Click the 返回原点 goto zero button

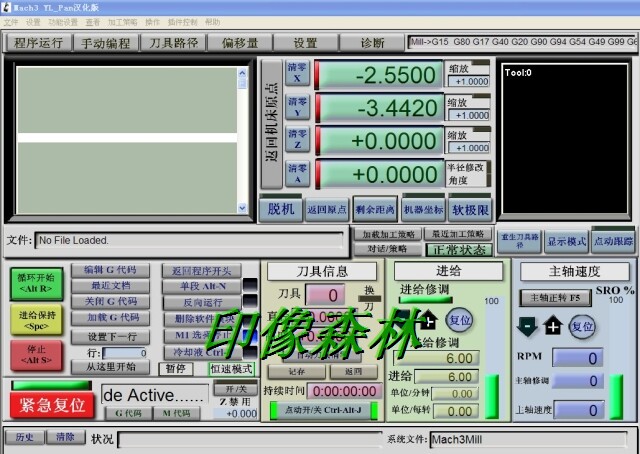point(327,210)
